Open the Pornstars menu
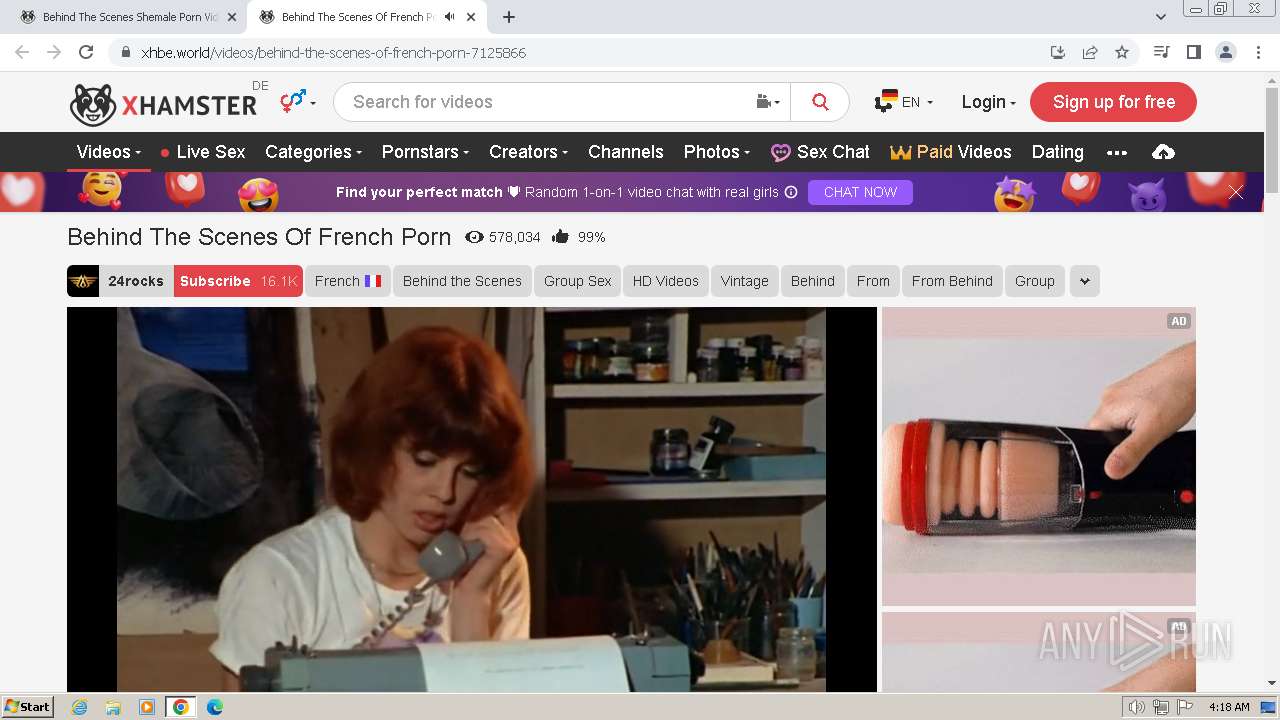This screenshot has height=720, width=1280. coord(425,152)
